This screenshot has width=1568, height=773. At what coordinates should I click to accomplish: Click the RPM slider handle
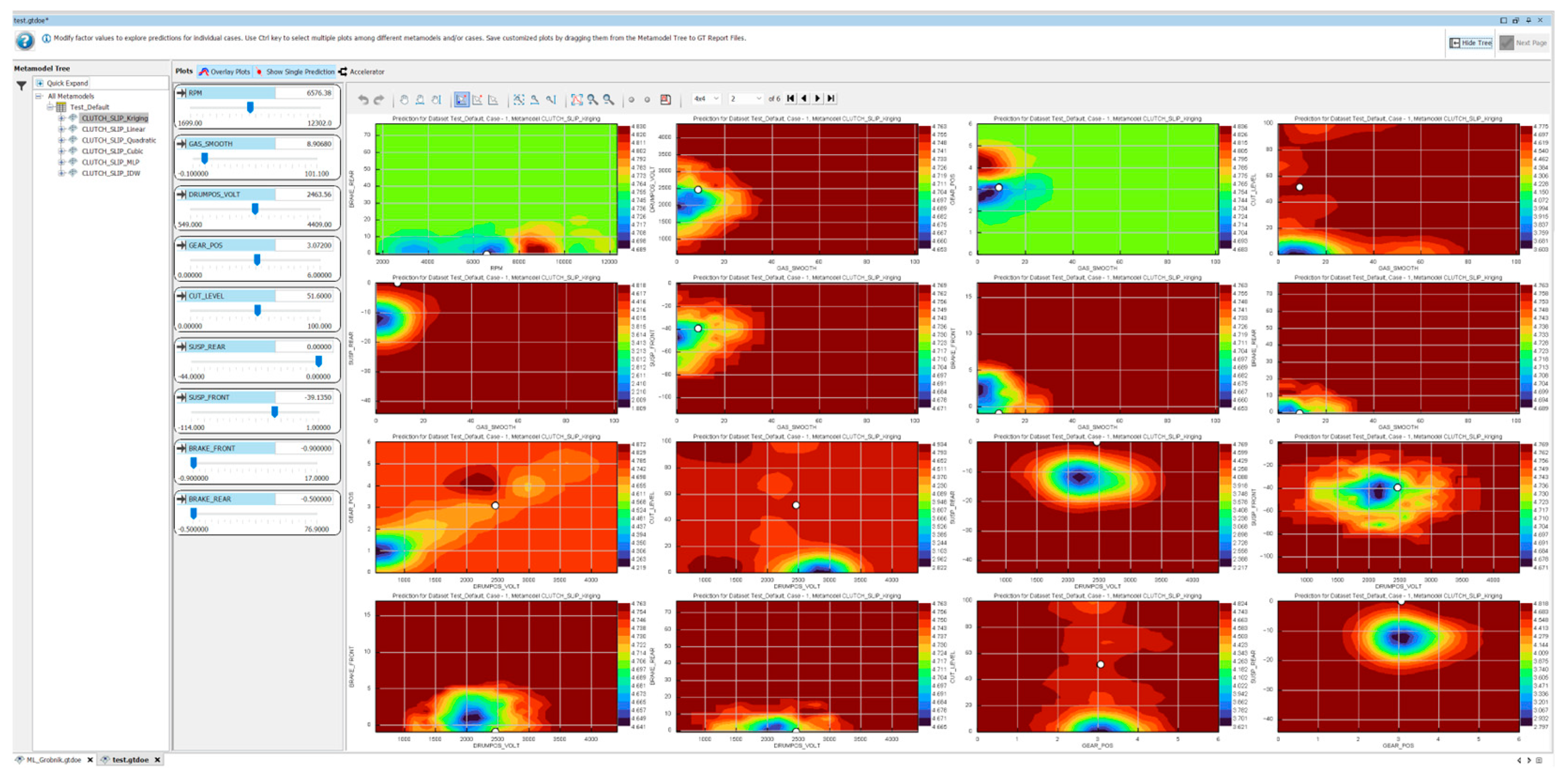click(250, 108)
